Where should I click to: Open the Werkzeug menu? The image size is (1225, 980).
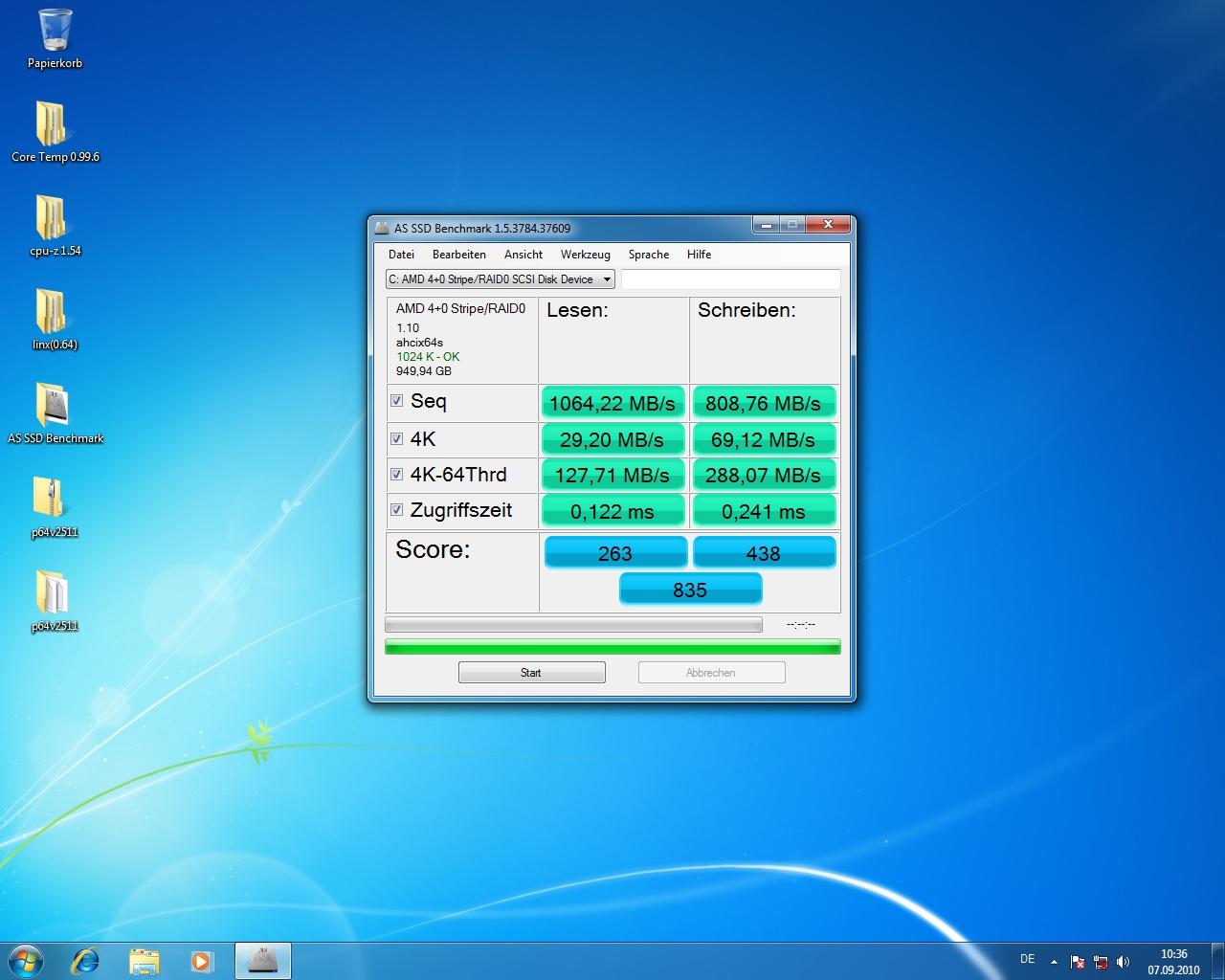[x=586, y=255]
